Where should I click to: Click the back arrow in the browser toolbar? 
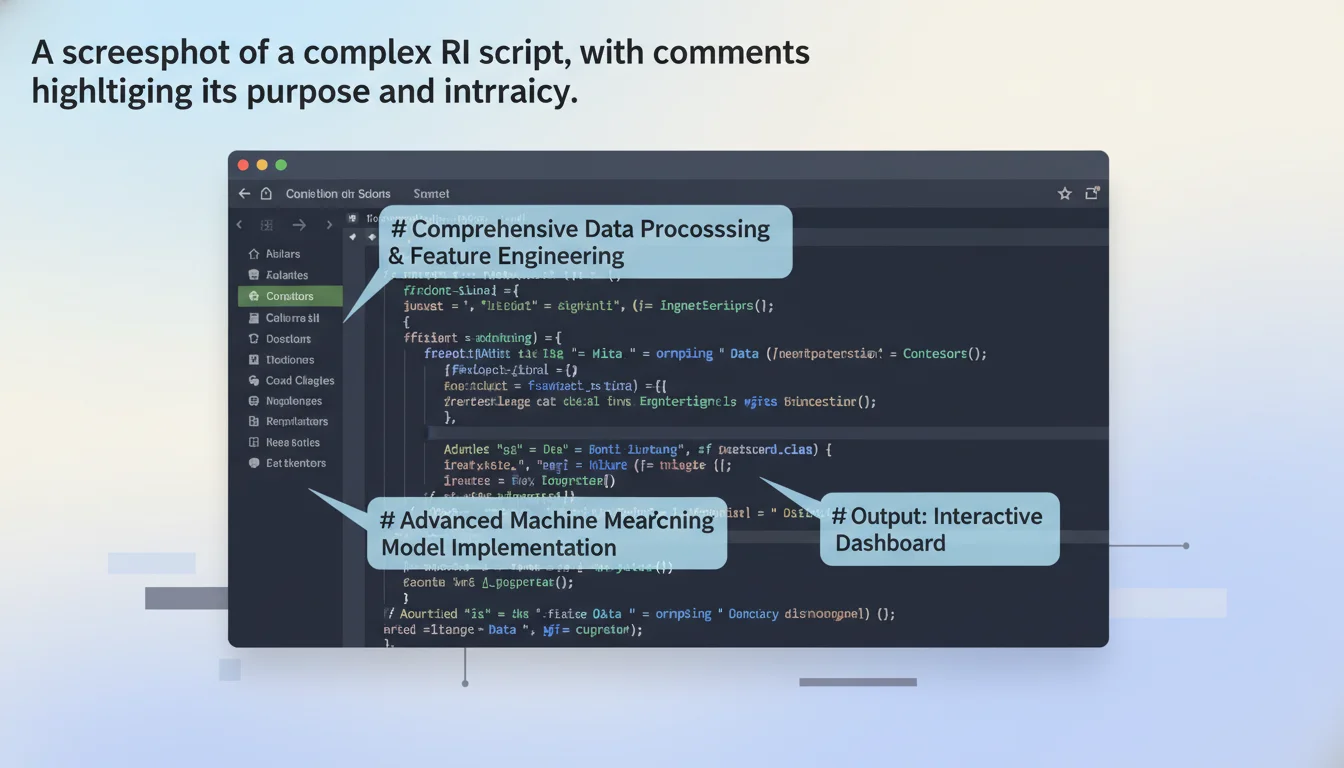coord(243,193)
